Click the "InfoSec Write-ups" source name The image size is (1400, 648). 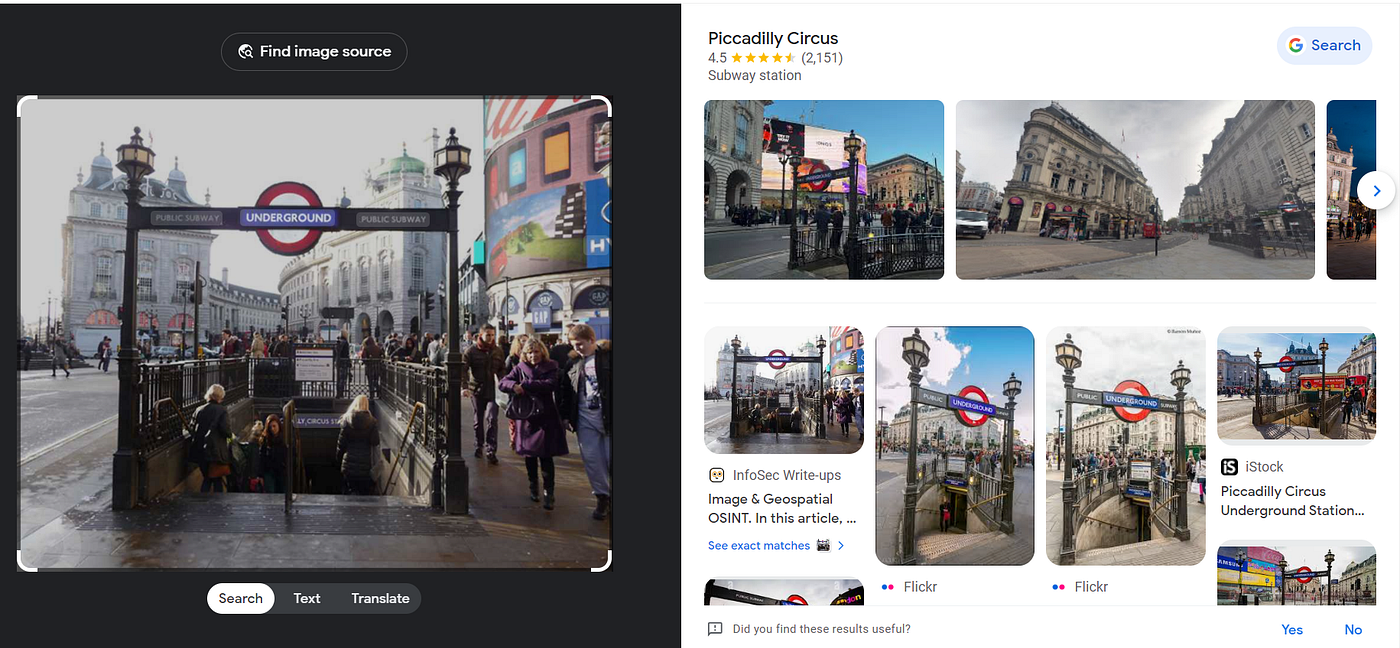point(787,475)
